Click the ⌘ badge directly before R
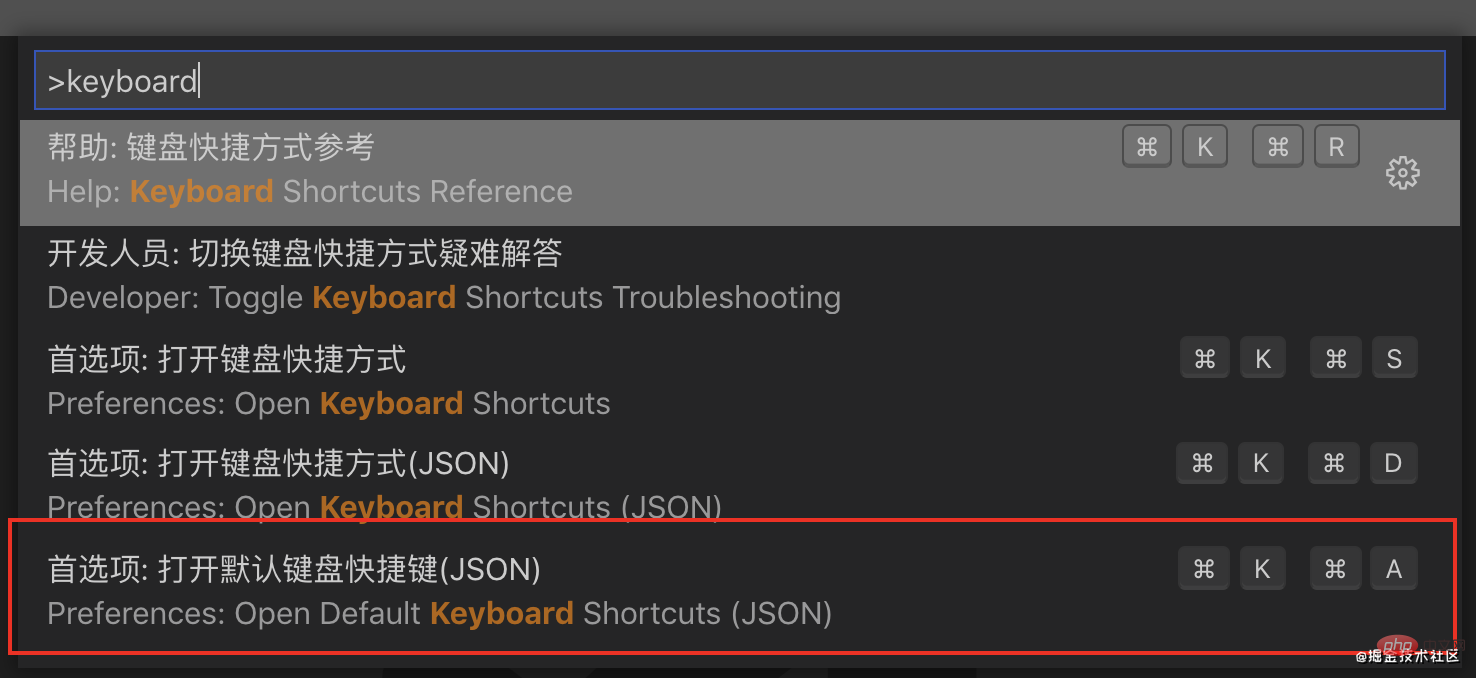The height and width of the screenshot is (678, 1476). 1278,148
